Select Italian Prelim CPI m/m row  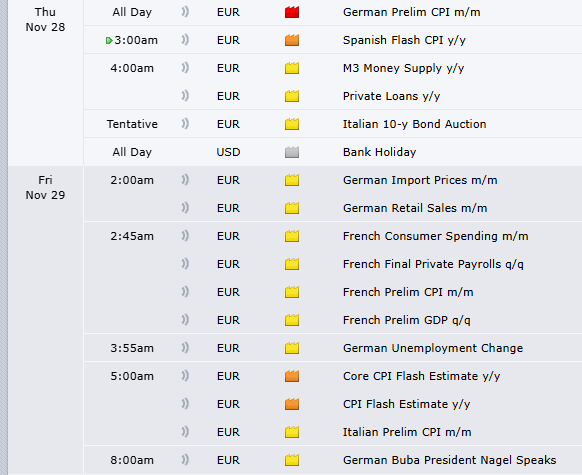[333, 432]
